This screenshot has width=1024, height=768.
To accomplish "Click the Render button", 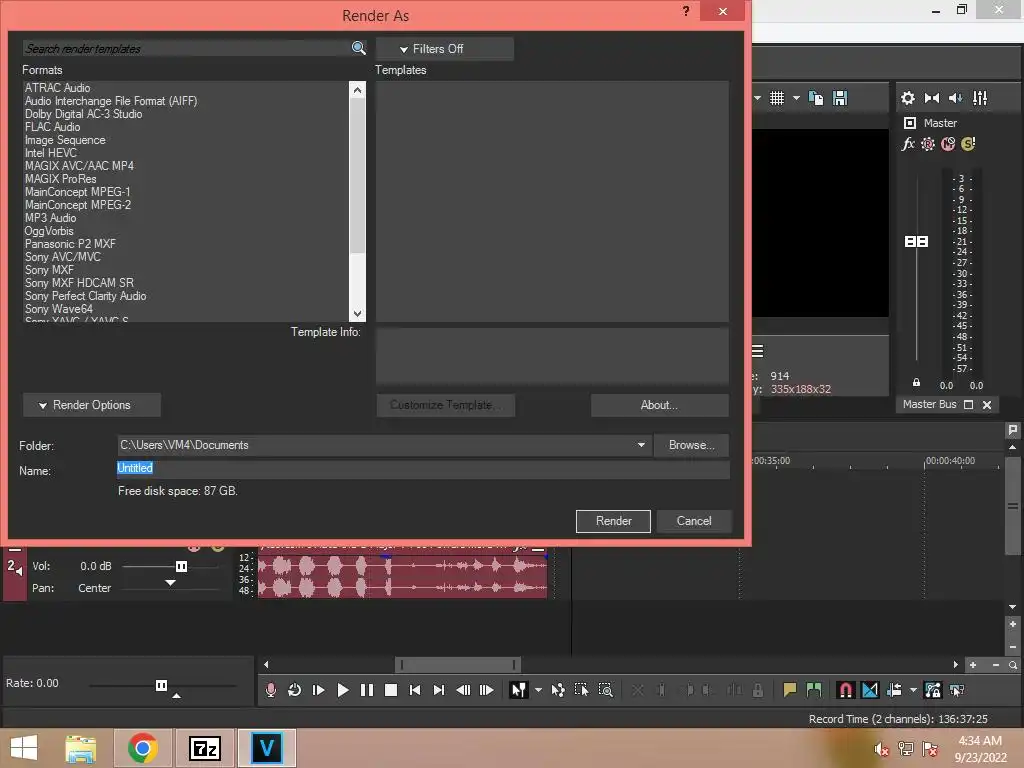I will click(x=613, y=521).
